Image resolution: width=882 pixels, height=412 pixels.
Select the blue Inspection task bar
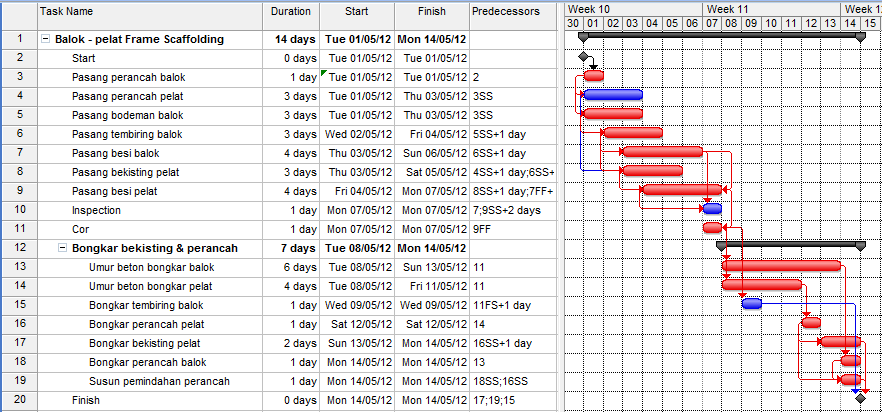[712, 209]
